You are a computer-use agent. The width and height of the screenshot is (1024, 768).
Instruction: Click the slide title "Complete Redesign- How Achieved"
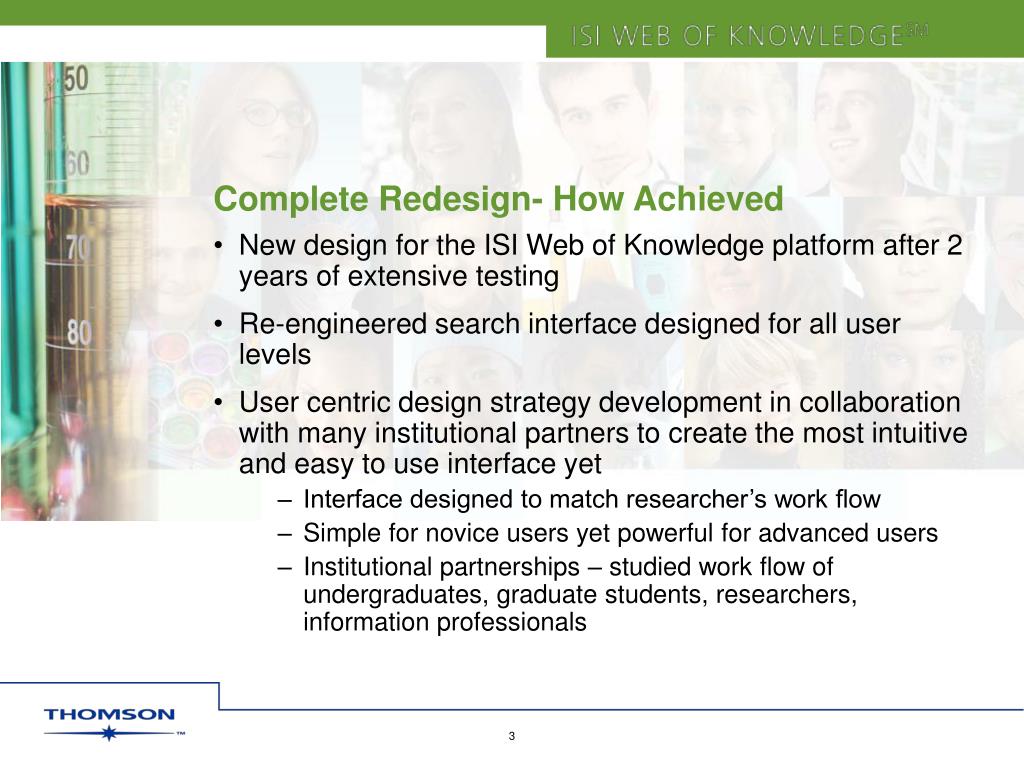pos(498,199)
